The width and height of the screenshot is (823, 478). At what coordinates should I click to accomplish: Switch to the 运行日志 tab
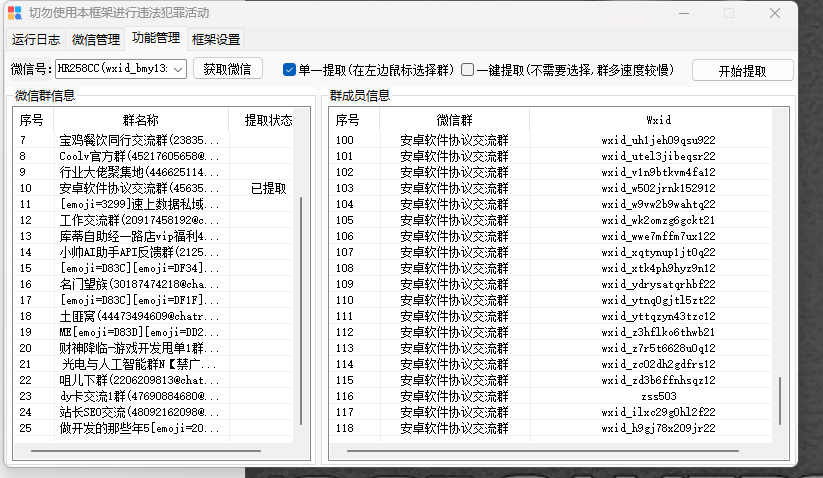[x=36, y=40]
